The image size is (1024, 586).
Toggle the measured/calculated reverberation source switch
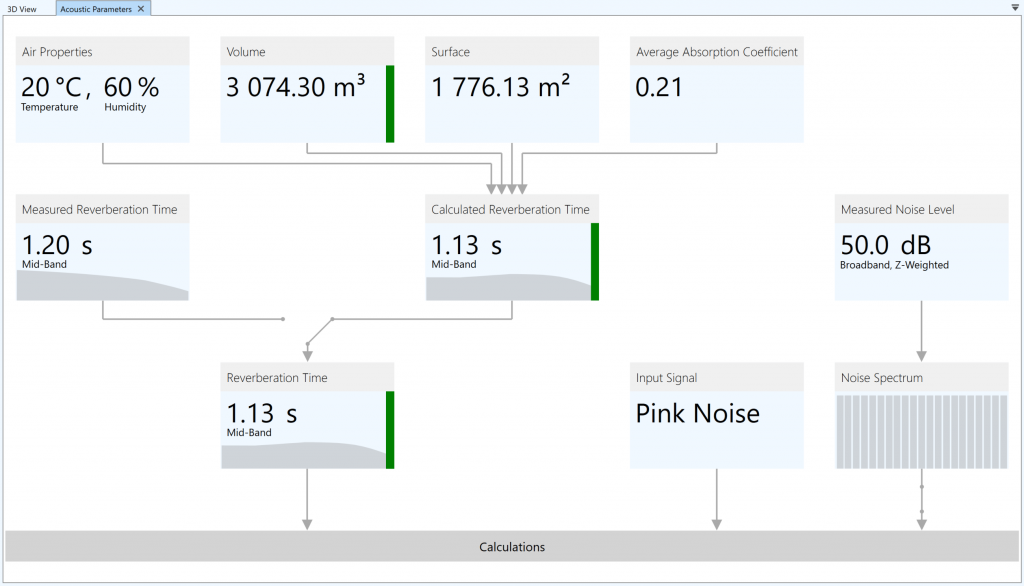pyautogui.click(x=319, y=331)
